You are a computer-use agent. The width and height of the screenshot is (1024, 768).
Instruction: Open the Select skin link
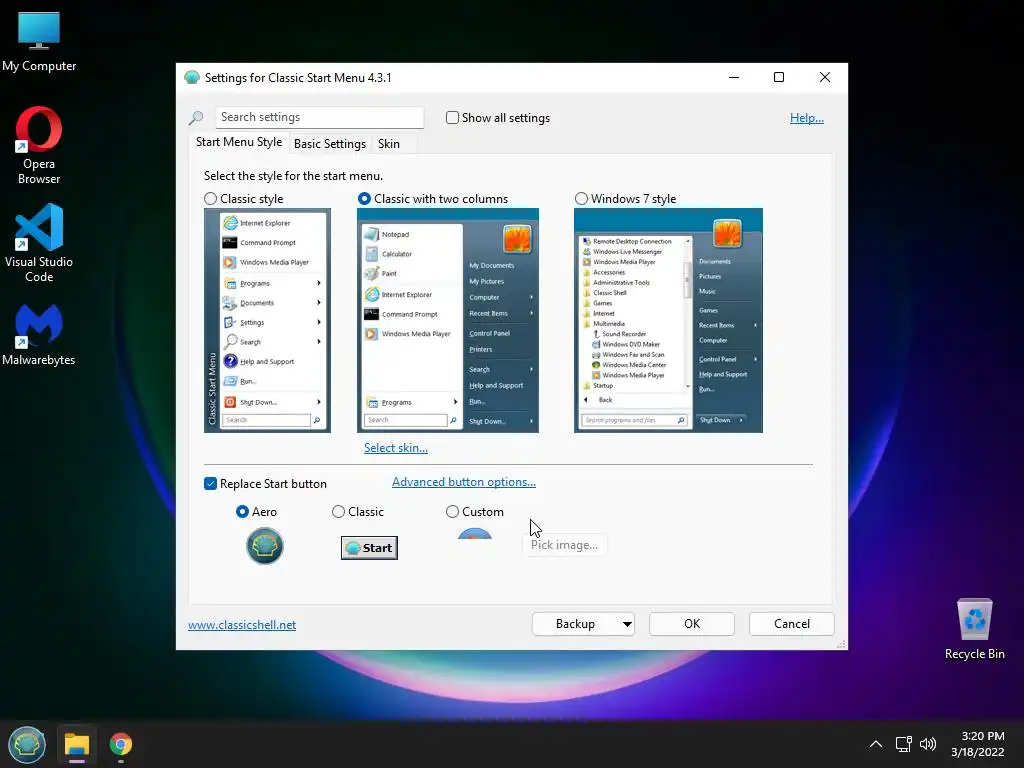click(396, 448)
